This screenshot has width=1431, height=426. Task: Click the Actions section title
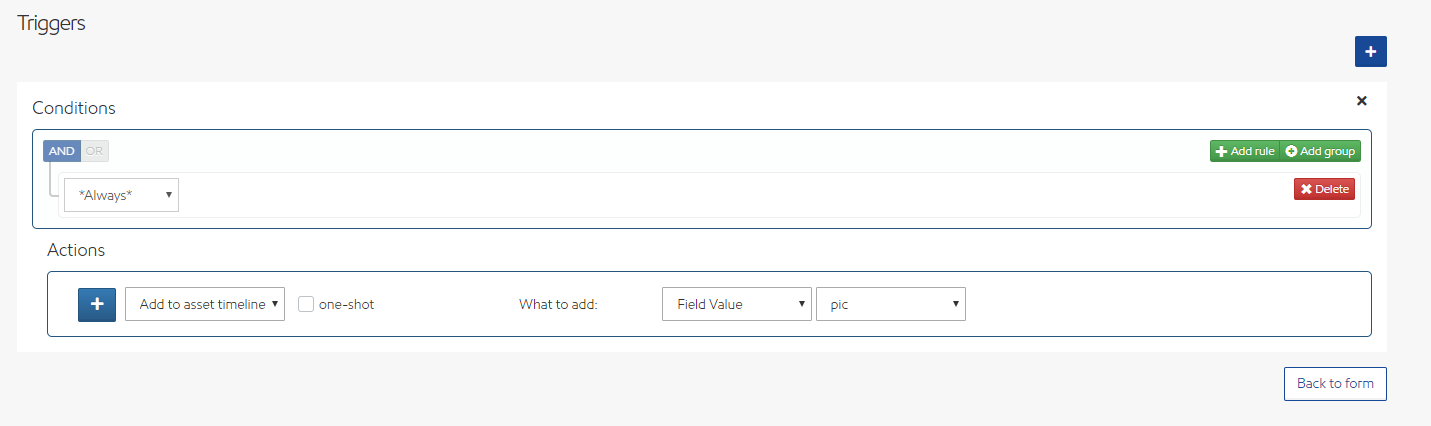[x=76, y=250]
